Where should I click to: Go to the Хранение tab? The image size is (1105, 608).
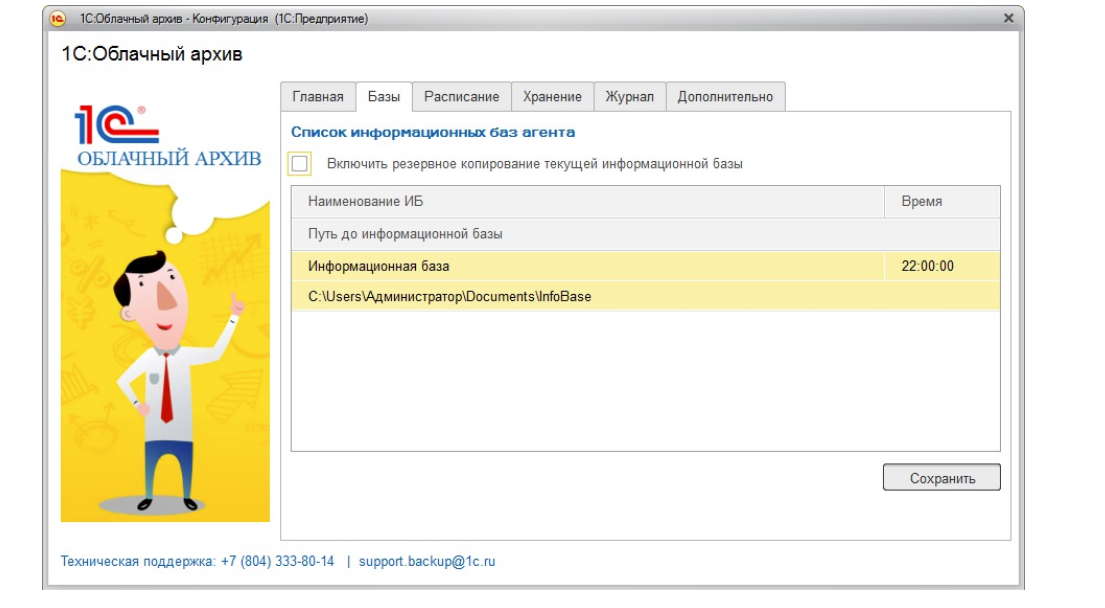[x=552, y=97]
